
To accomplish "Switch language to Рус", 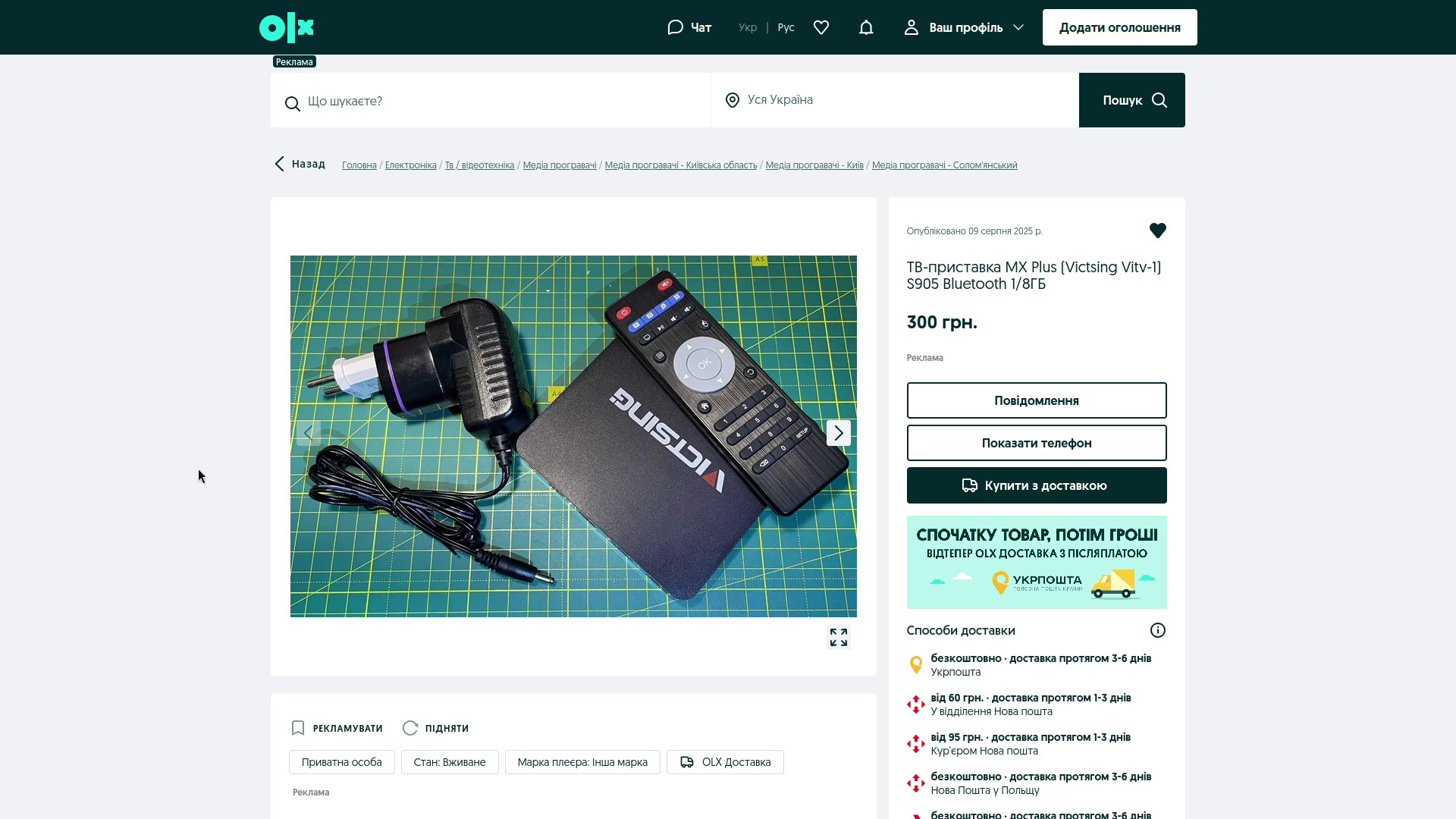I will pyautogui.click(x=786, y=28).
